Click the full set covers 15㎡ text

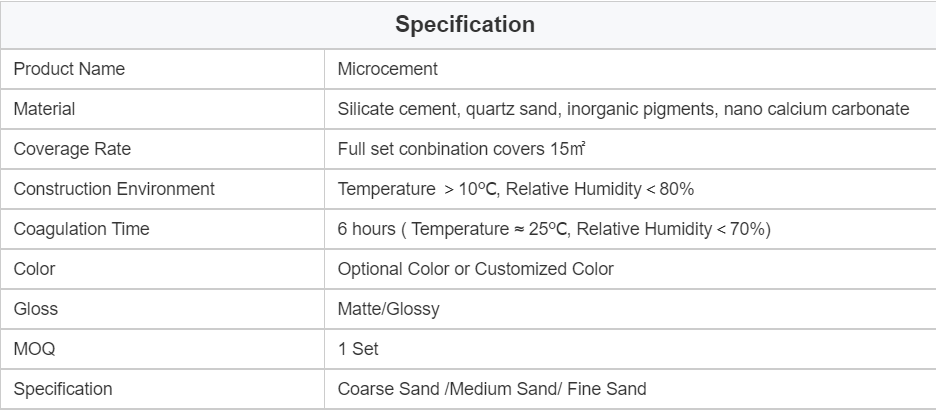pos(461,149)
